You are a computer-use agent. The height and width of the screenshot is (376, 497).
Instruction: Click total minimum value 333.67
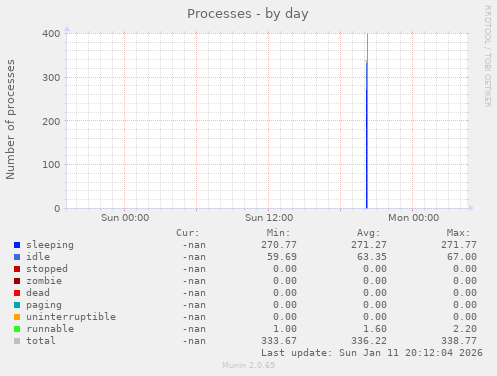point(279,341)
